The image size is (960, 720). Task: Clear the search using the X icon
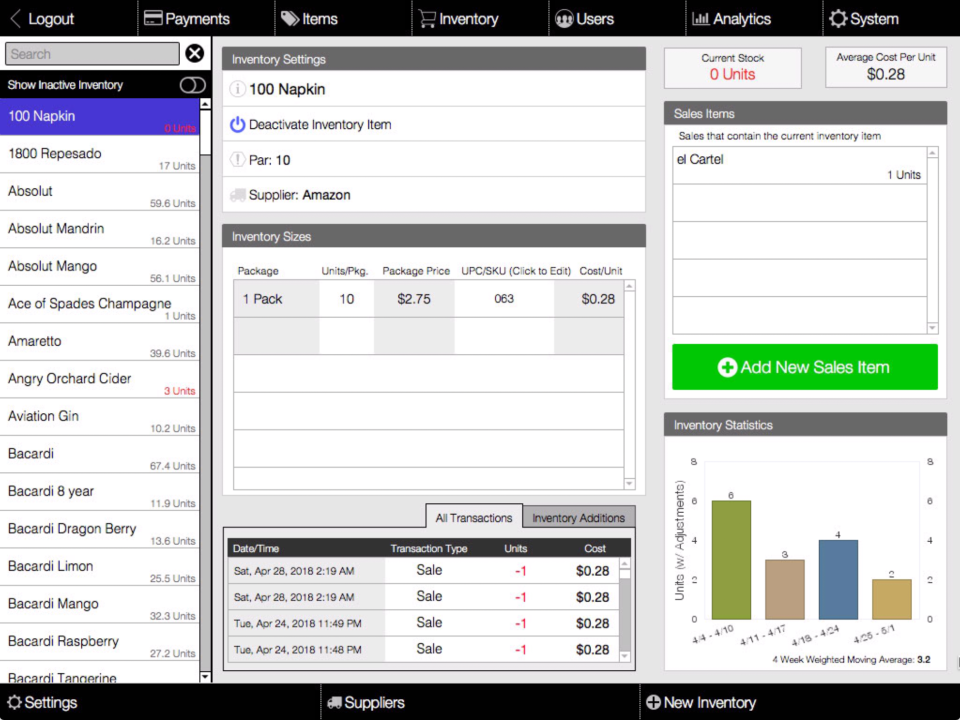pyautogui.click(x=194, y=53)
